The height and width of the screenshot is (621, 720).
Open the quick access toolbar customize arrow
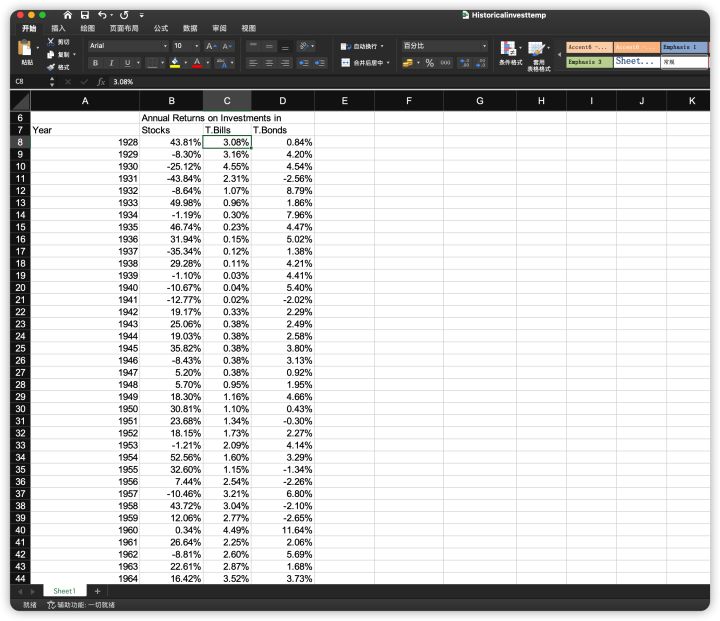141,16
